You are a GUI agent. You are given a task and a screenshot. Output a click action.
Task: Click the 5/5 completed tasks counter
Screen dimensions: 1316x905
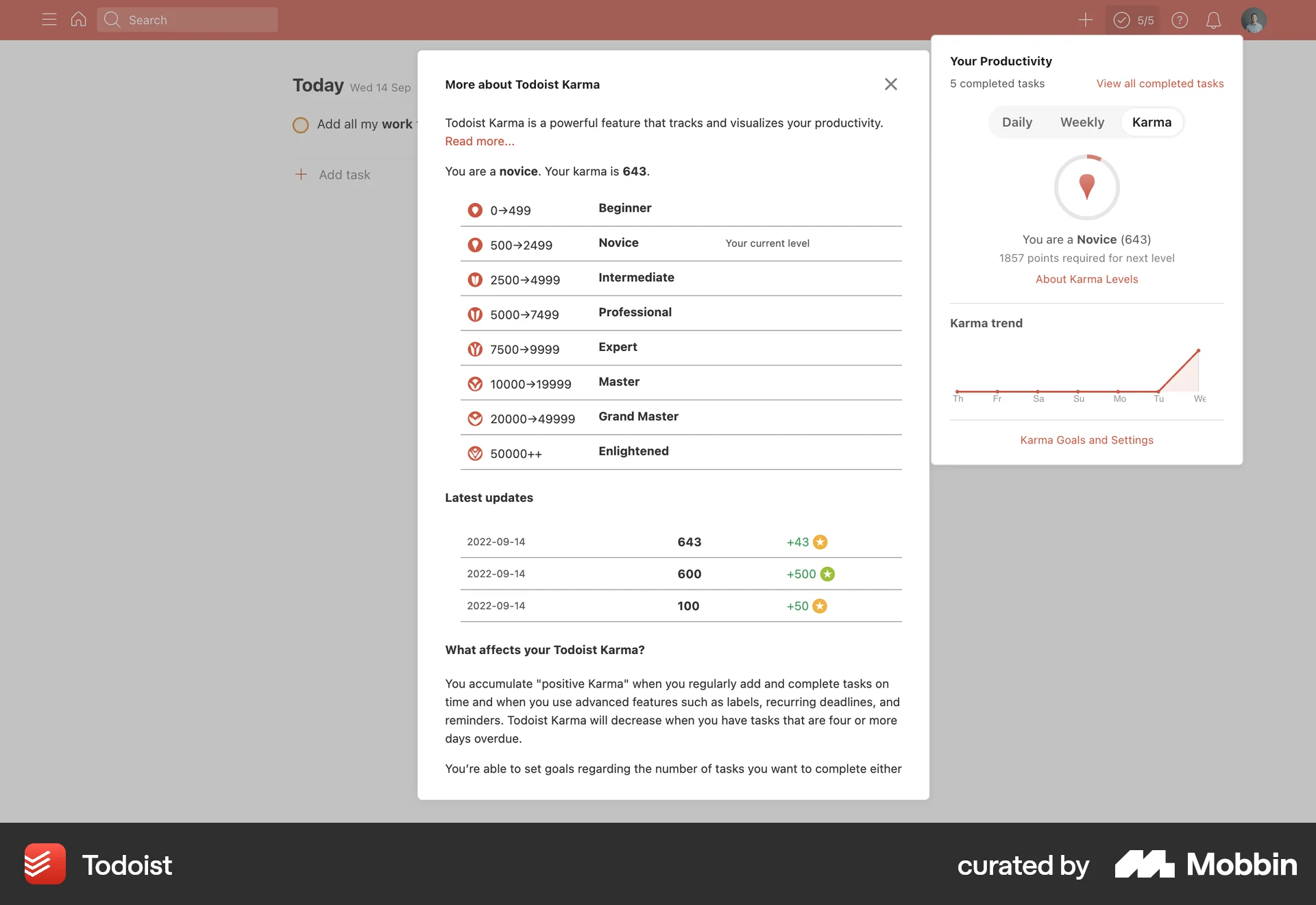[1132, 20]
